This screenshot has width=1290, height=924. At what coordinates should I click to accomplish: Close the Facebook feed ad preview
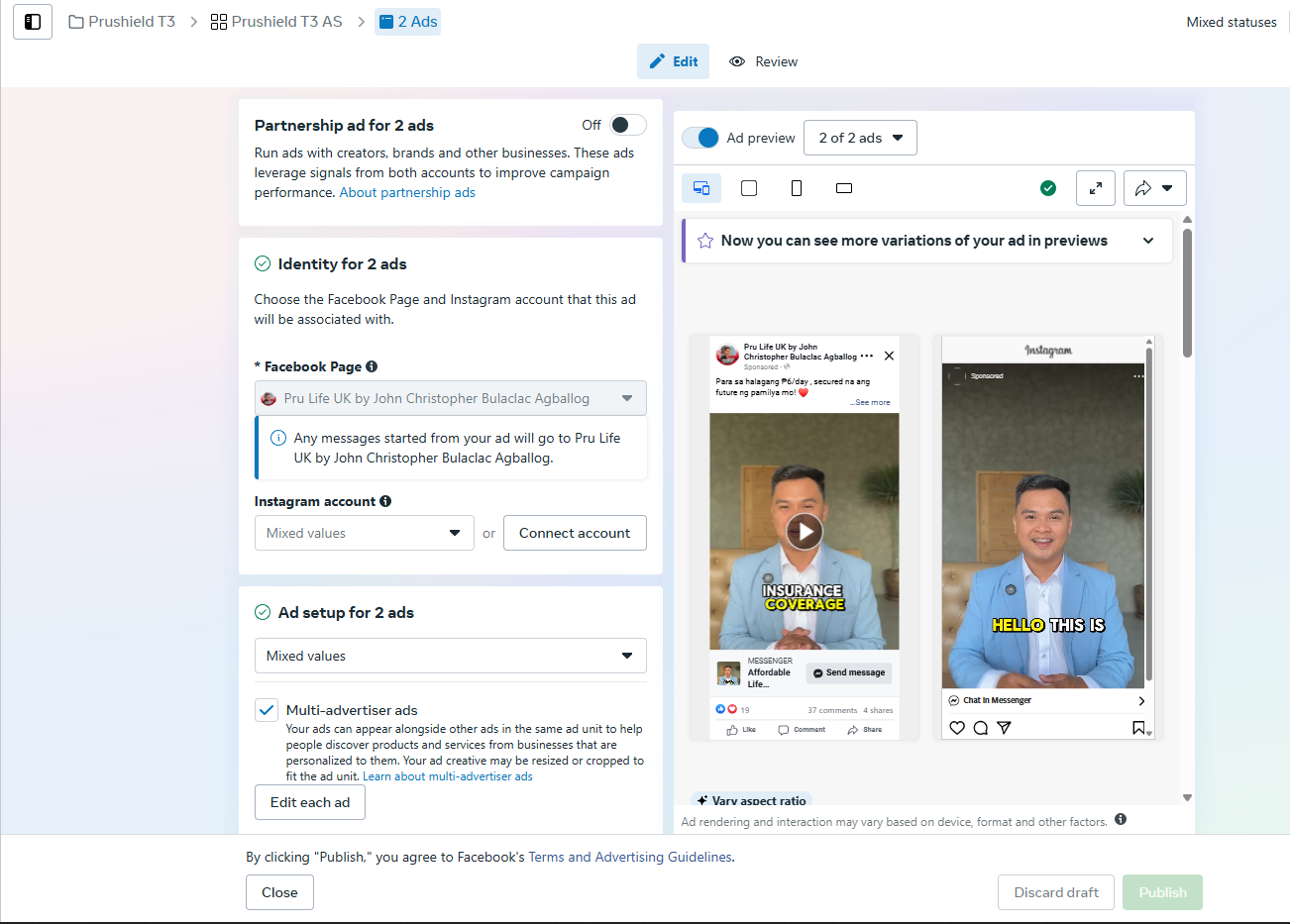tap(889, 356)
